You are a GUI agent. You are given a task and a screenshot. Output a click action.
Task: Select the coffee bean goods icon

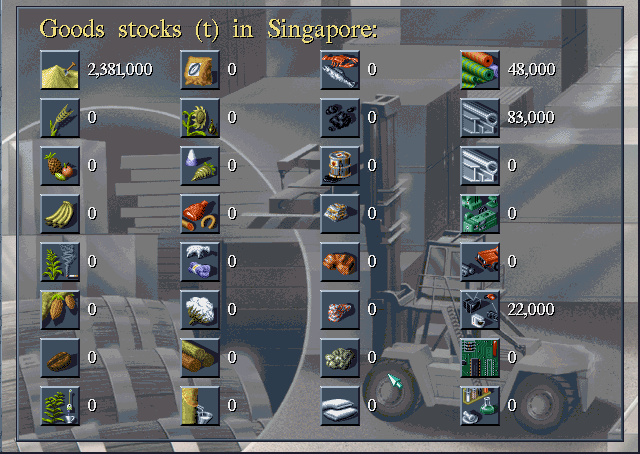point(60,358)
